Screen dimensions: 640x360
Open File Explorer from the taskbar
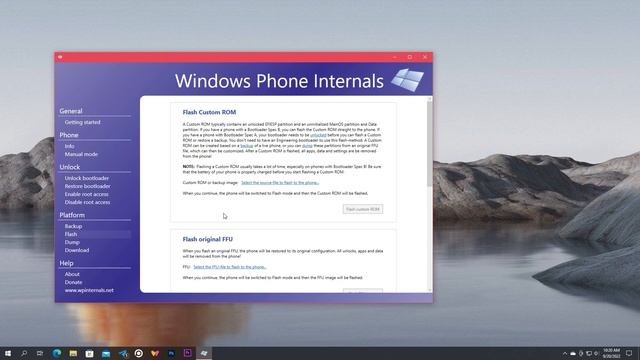pyautogui.click(x=73, y=353)
